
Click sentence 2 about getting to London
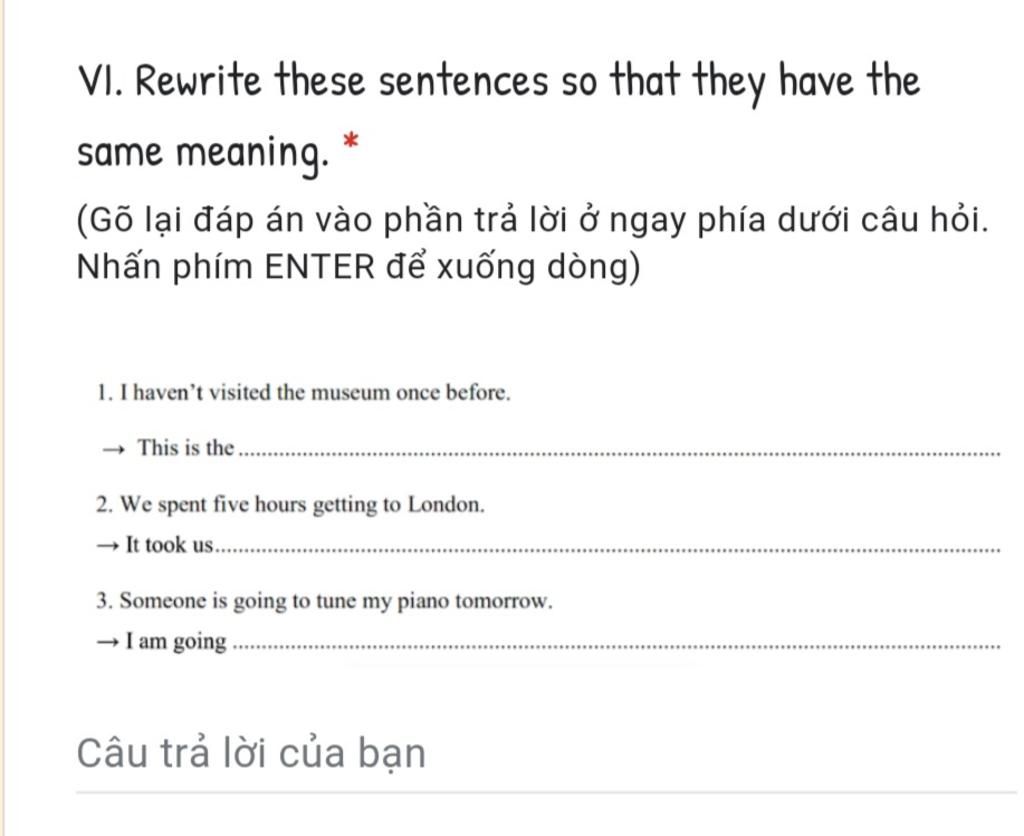[291, 506]
